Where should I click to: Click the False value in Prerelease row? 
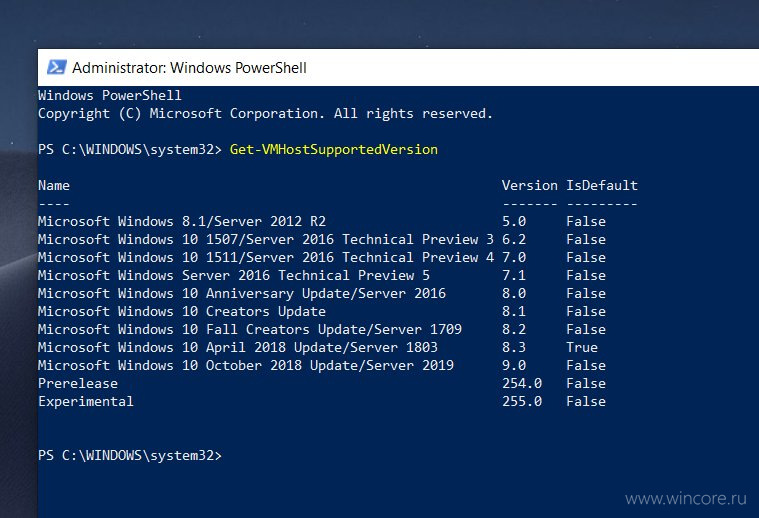tap(586, 383)
